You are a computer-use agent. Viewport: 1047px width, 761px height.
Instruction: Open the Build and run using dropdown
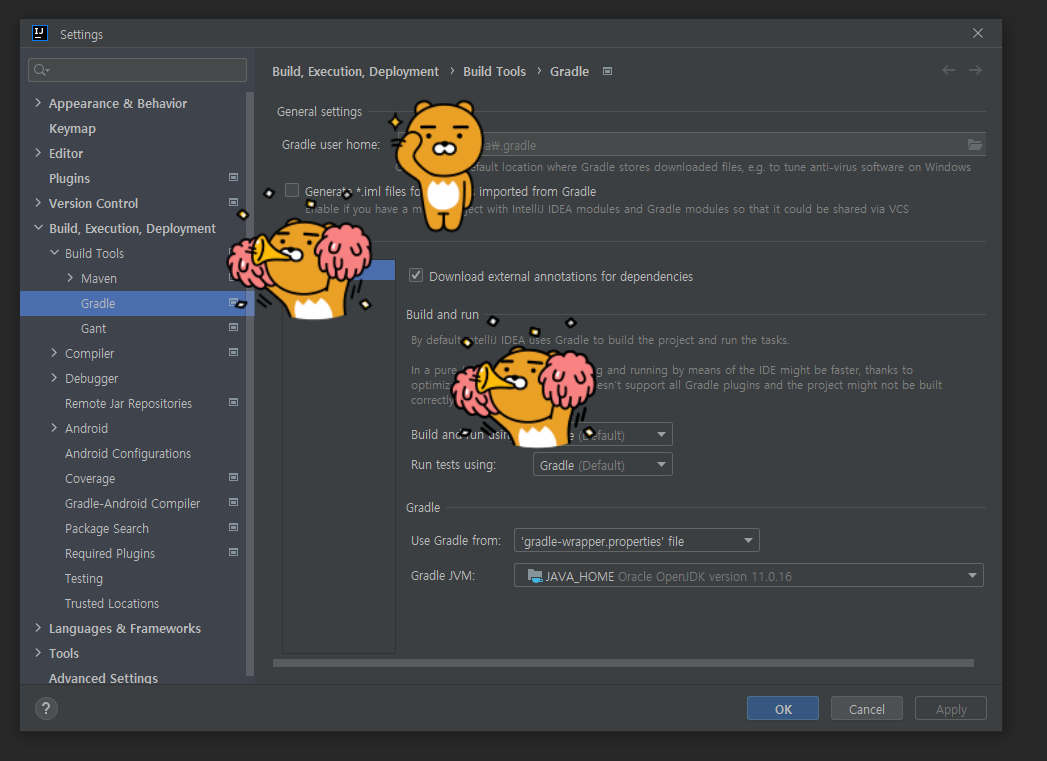point(602,435)
